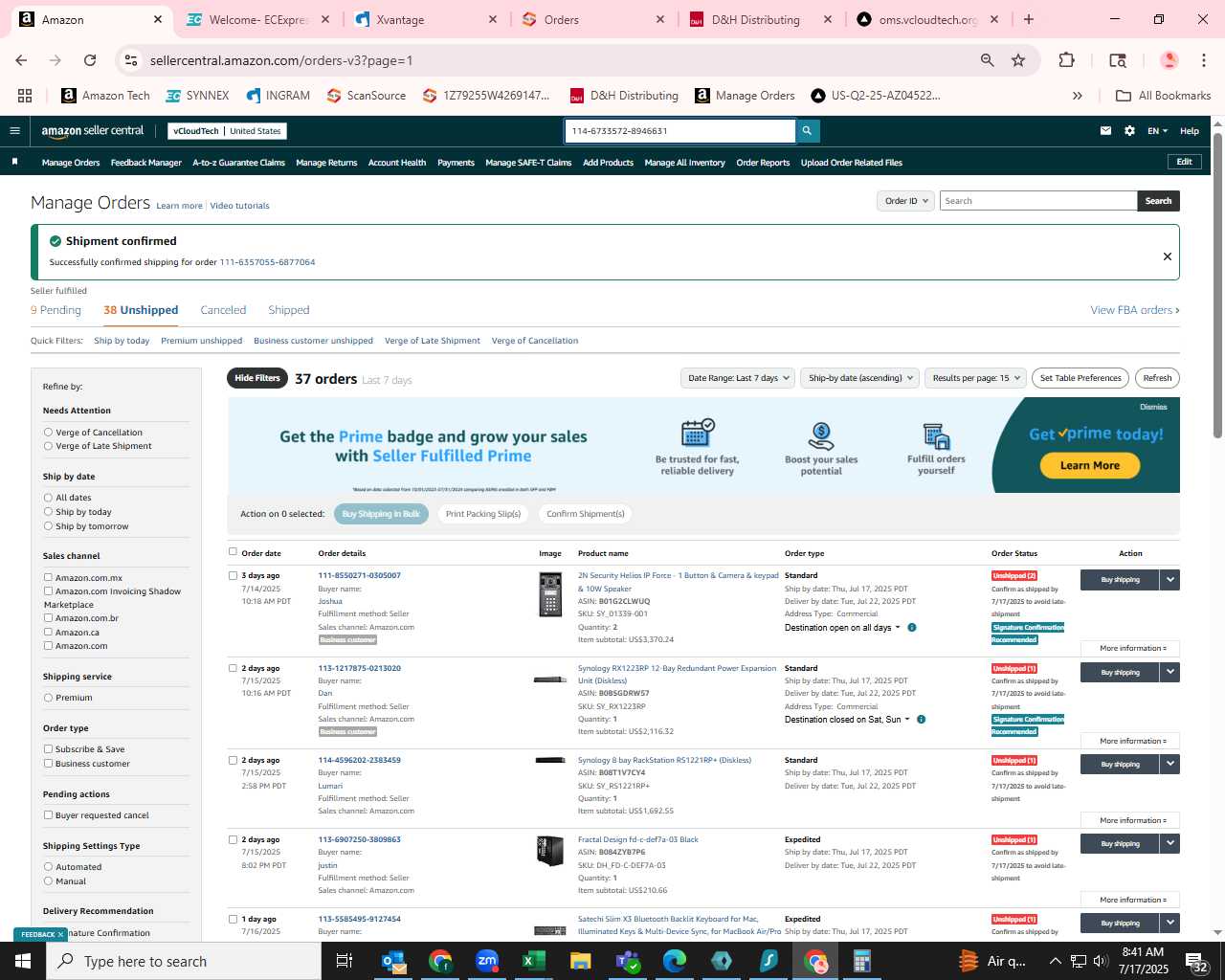Expand Buy shipping arrow for order 113-1217875-0213020

click(x=1169, y=672)
